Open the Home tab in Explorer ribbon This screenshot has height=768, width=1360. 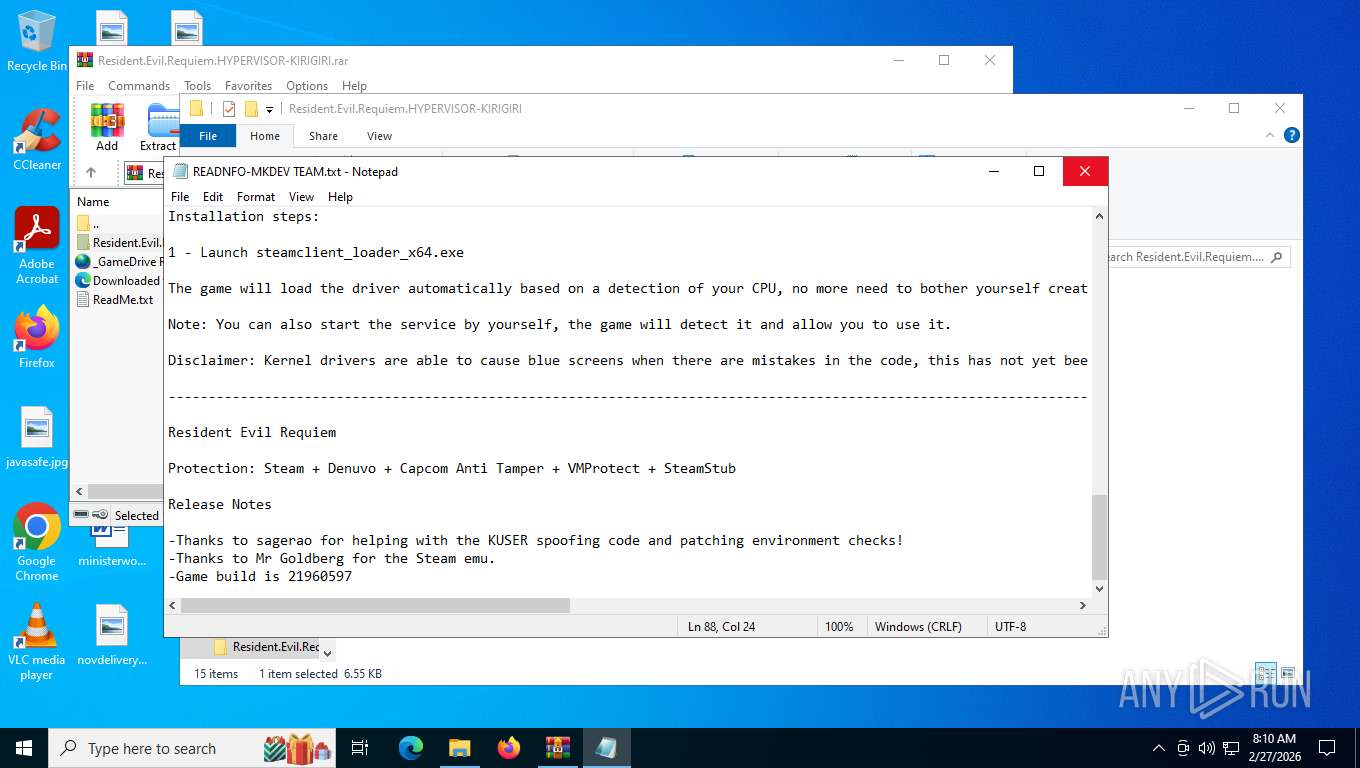[265, 136]
